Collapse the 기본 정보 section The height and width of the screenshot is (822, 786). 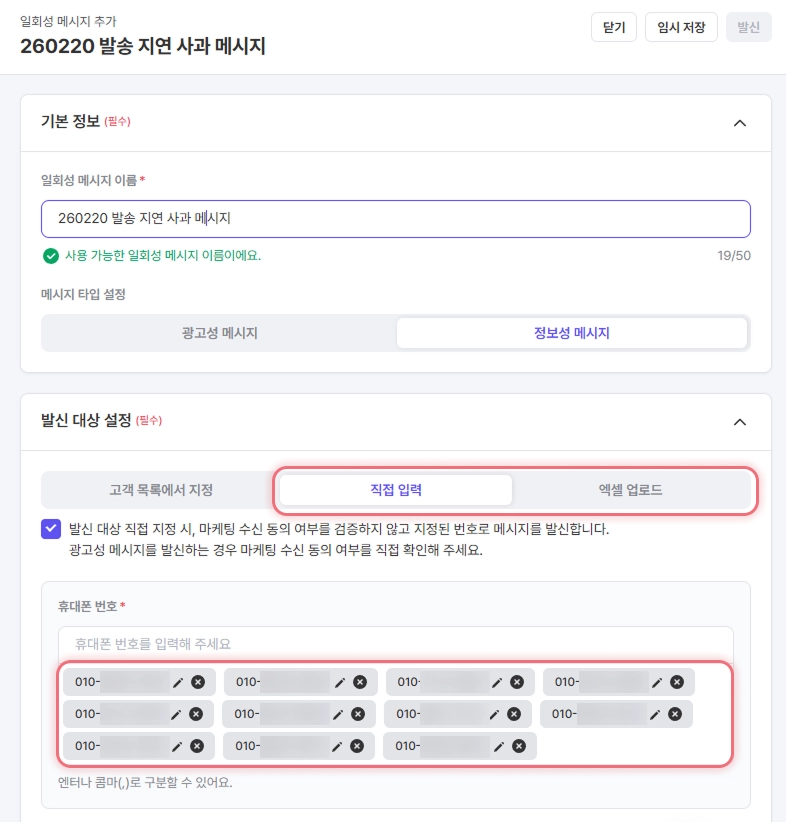740,123
